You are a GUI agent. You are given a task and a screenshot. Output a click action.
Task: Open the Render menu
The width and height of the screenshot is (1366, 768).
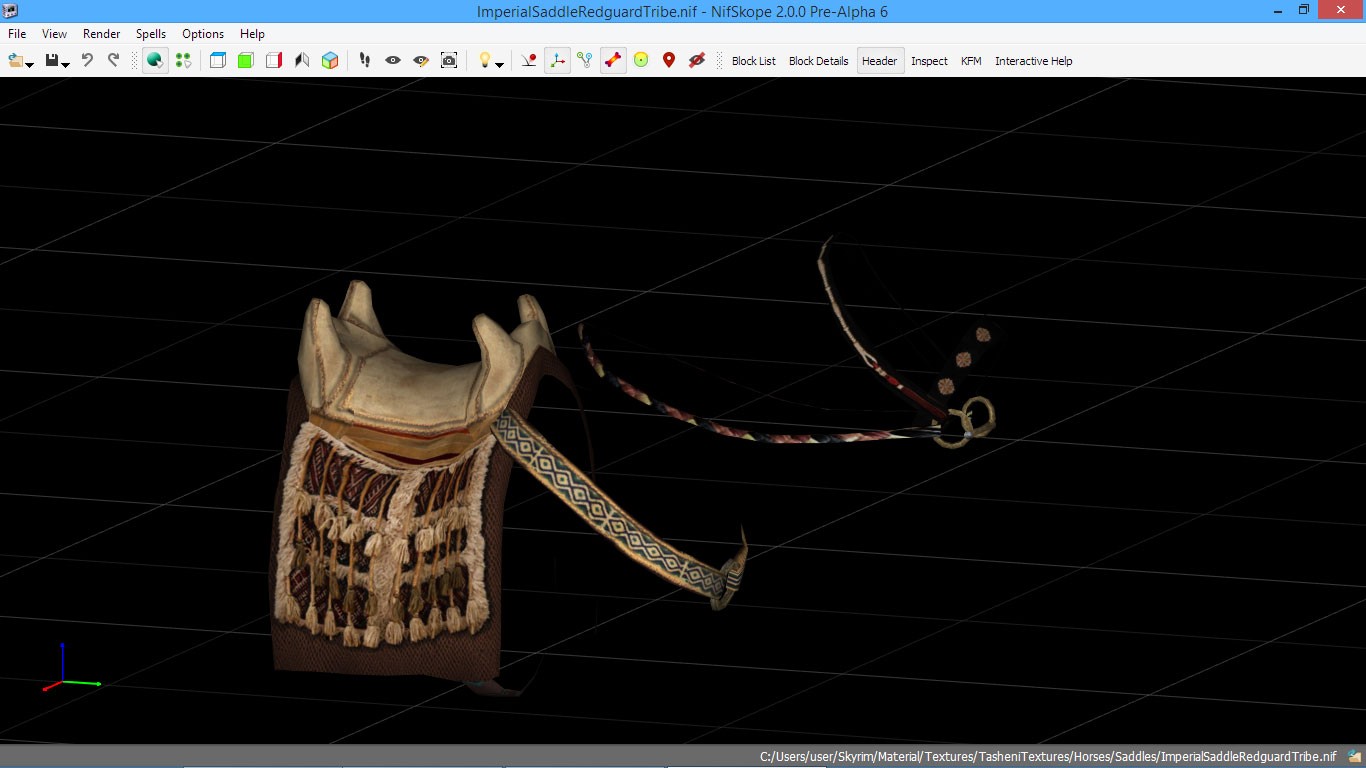101,34
